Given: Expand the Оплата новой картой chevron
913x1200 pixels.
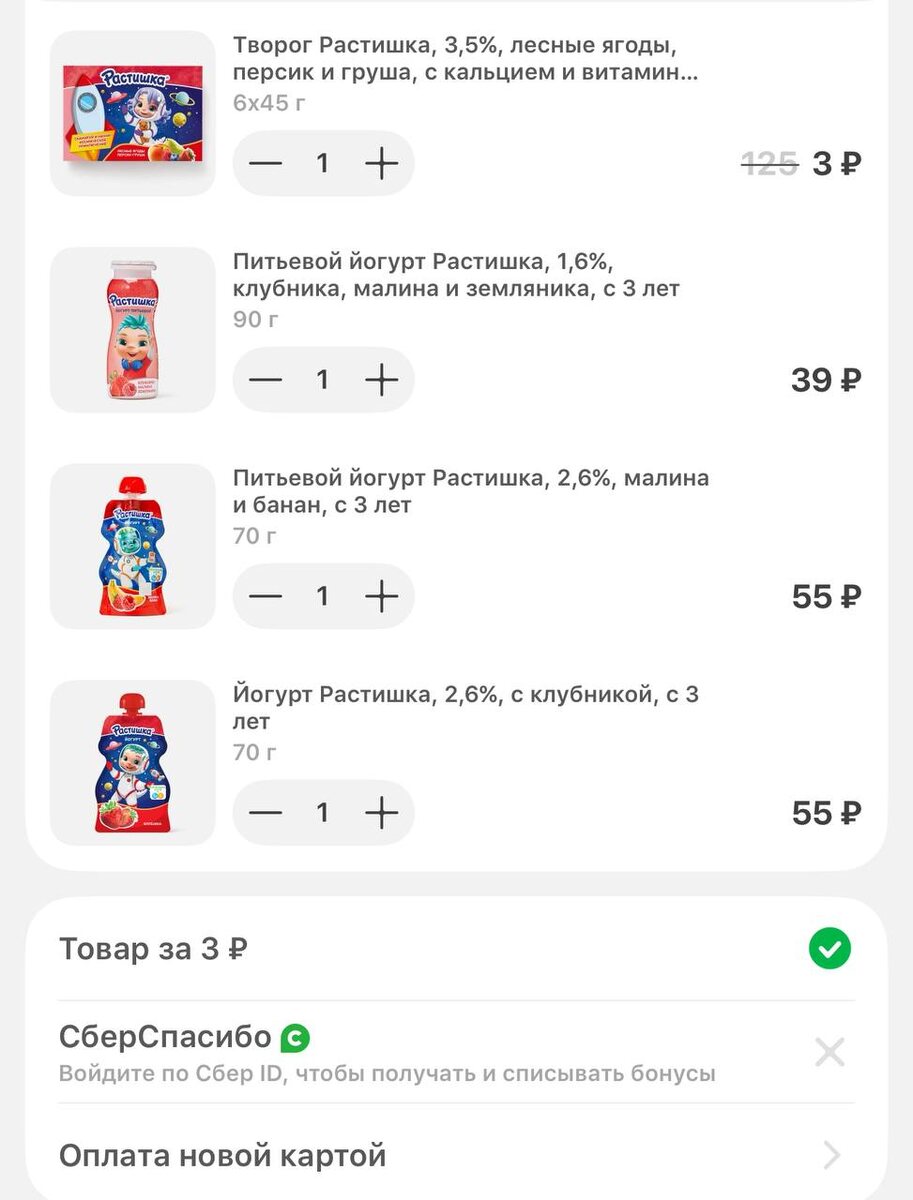Looking at the screenshot, I should (830, 1156).
